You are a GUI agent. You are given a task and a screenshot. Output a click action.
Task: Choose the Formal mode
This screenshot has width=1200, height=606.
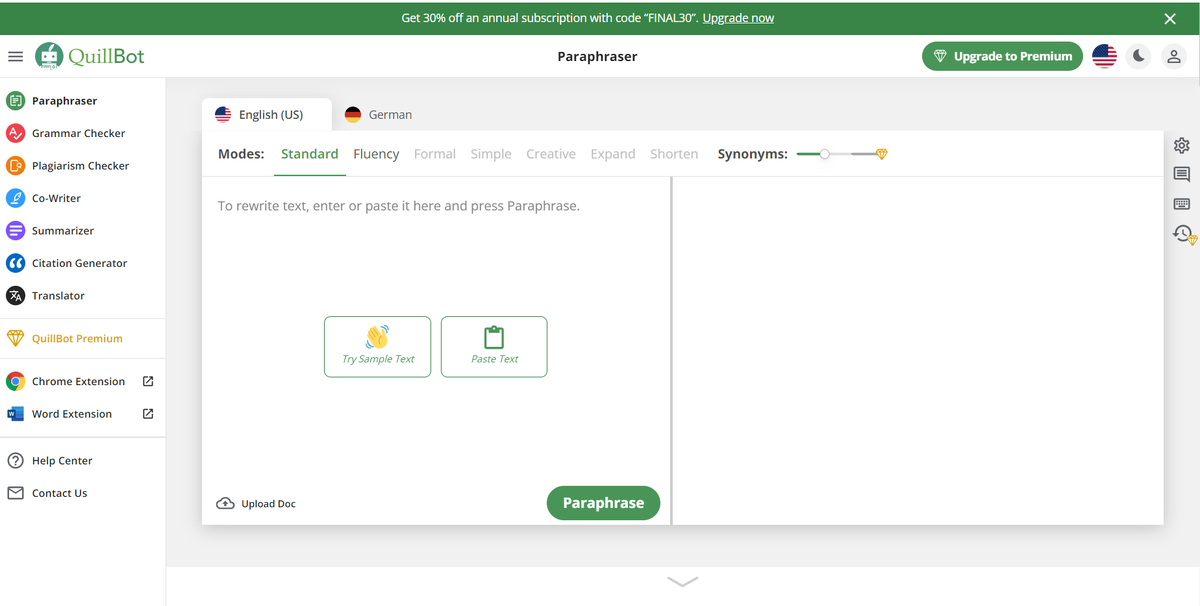[435, 154]
